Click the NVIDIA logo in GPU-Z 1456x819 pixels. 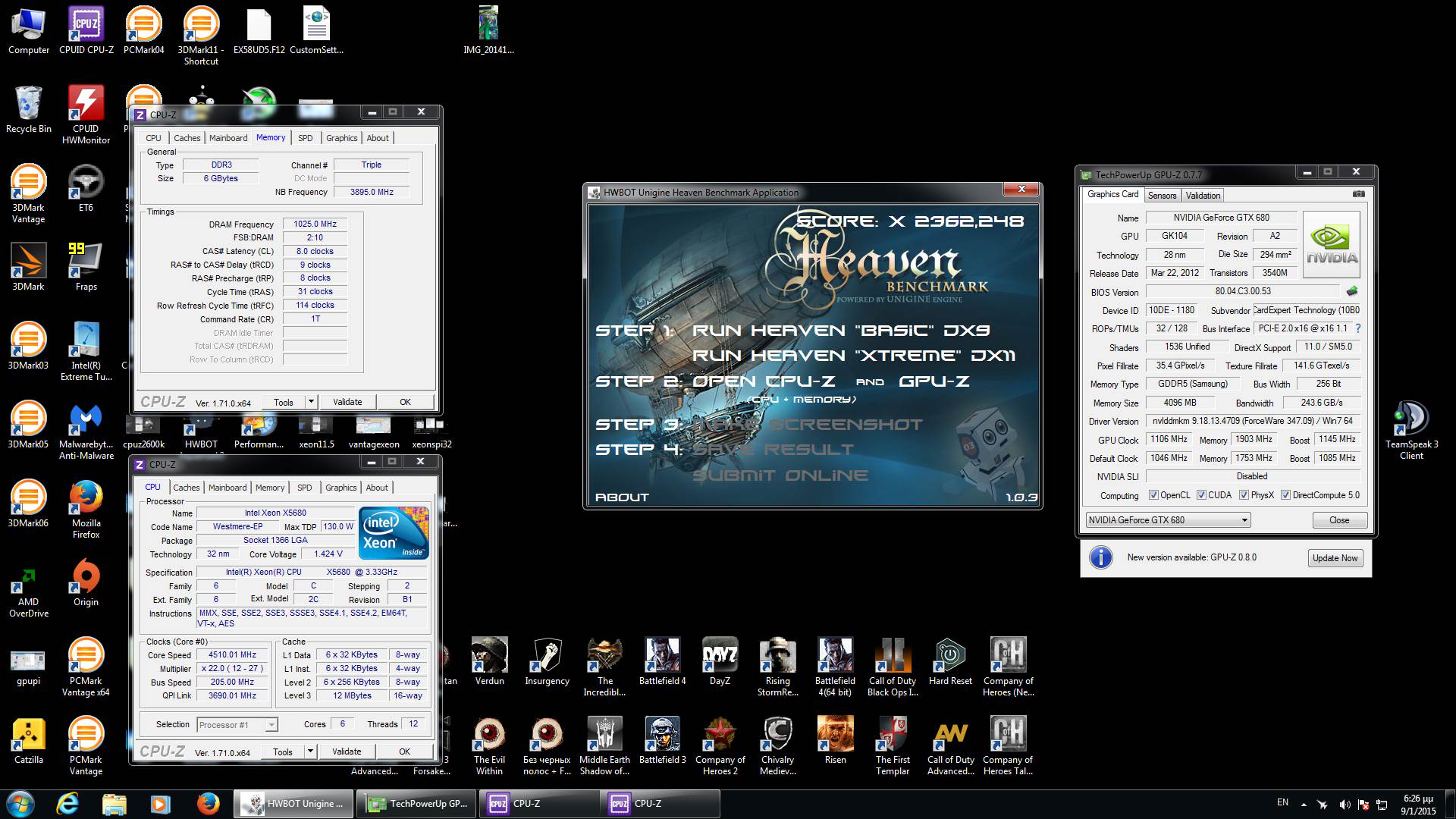1332,244
